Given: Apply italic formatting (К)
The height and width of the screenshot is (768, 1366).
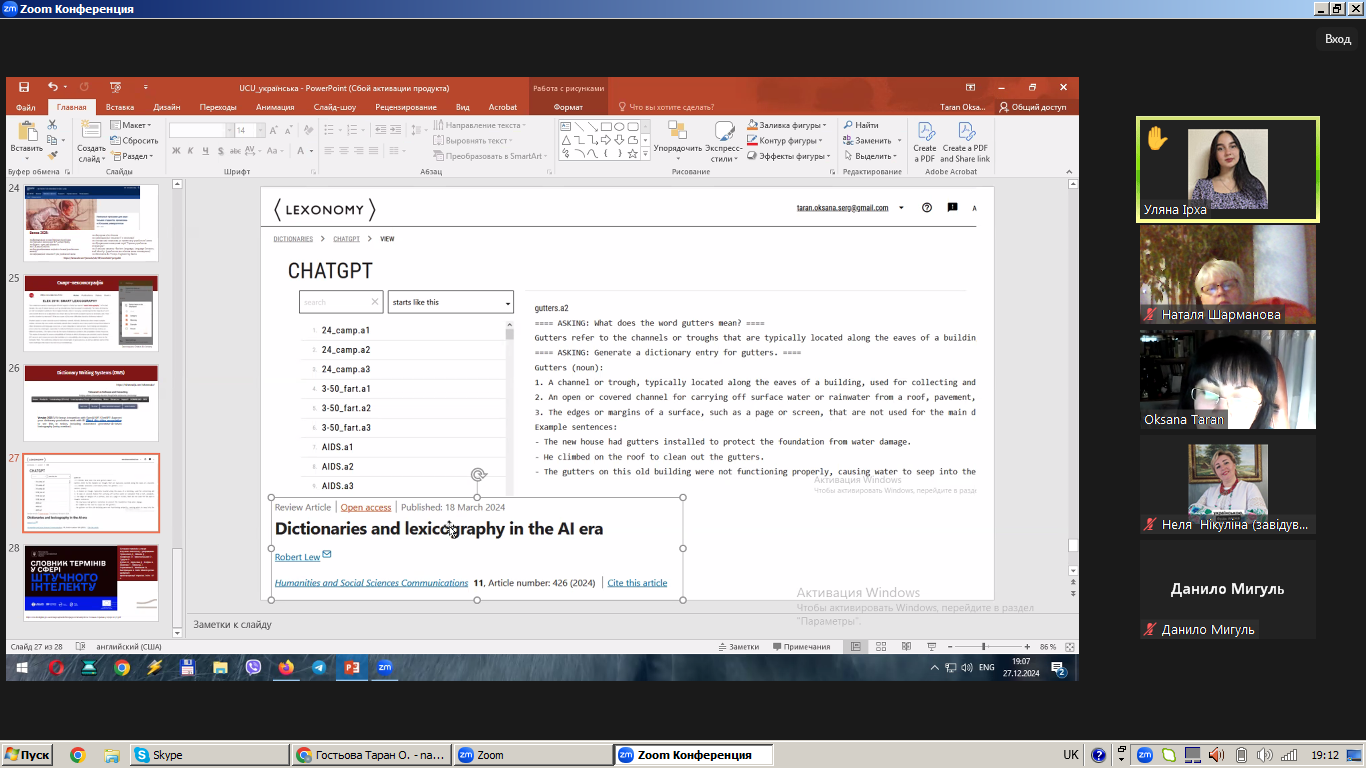Looking at the screenshot, I should click(190, 151).
